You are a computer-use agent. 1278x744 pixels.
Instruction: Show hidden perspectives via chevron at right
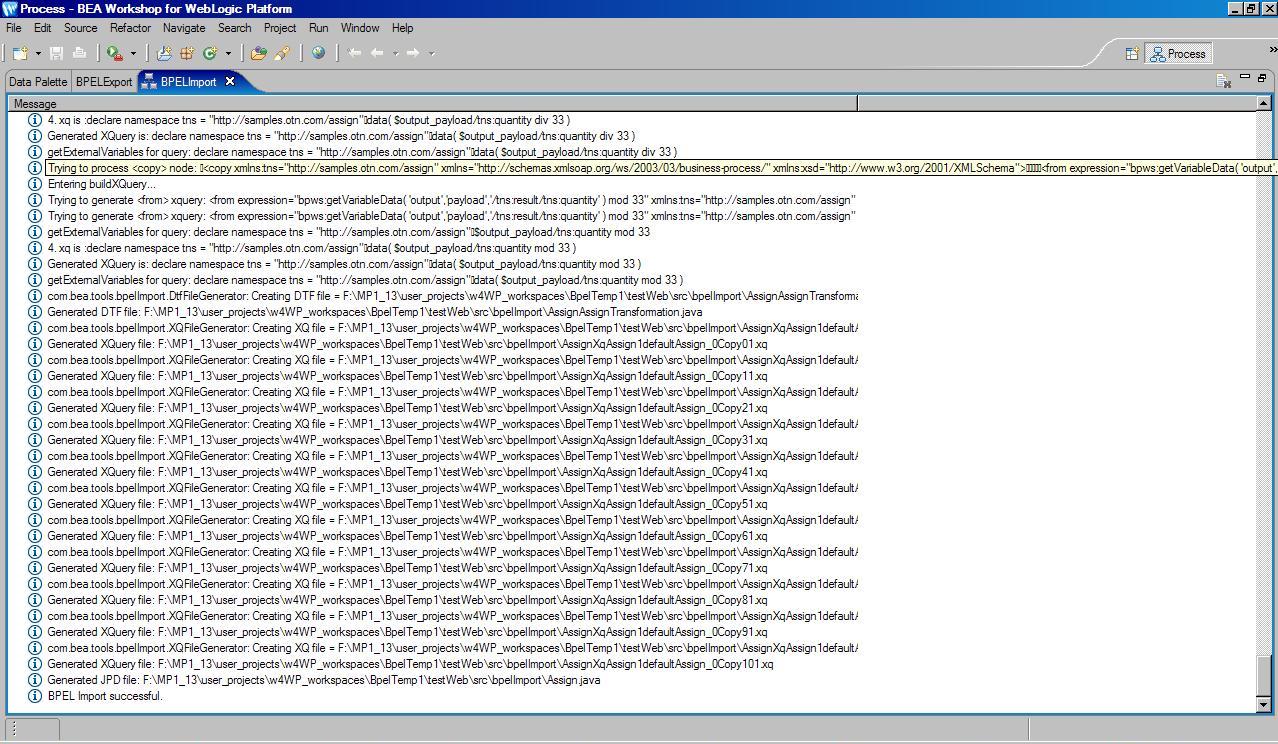(1273, 50)
